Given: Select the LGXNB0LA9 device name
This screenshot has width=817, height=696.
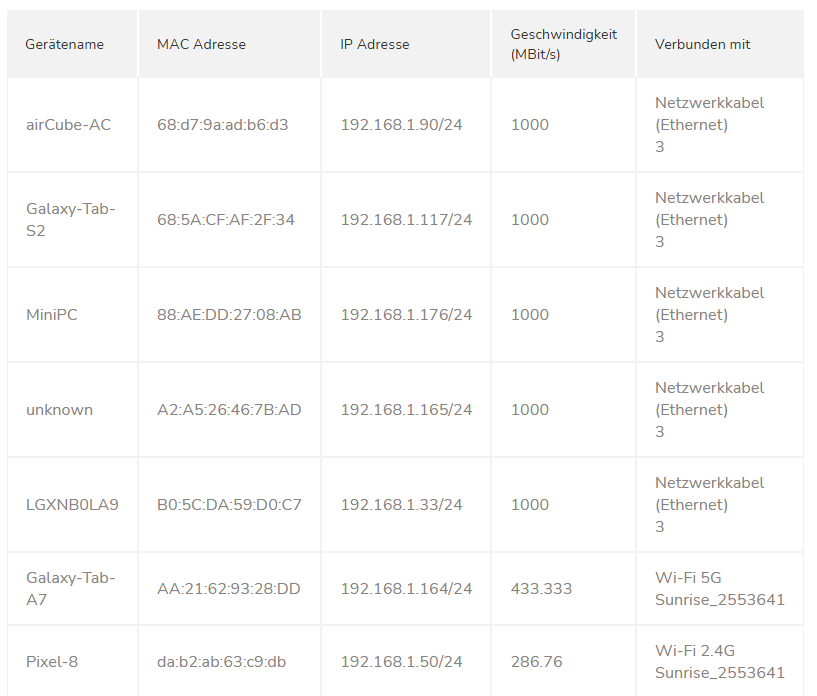Looking at the screenshot, I should point(72,505).
